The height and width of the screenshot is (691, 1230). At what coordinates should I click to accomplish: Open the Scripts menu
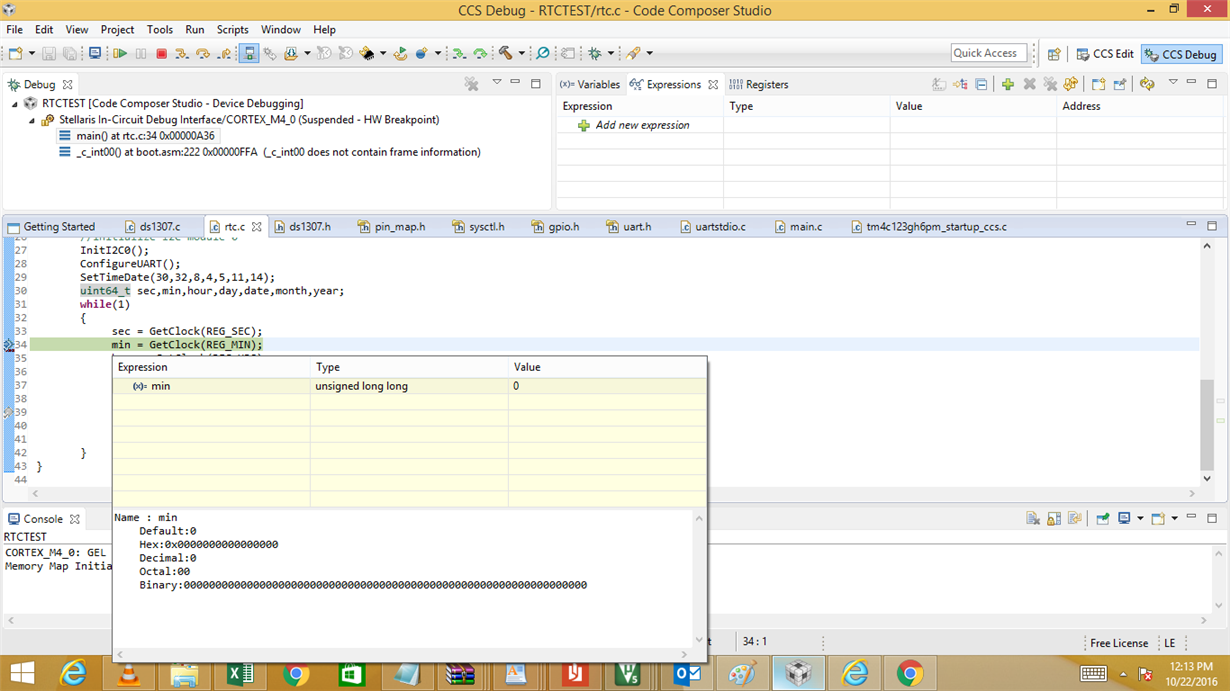point(232,30)
